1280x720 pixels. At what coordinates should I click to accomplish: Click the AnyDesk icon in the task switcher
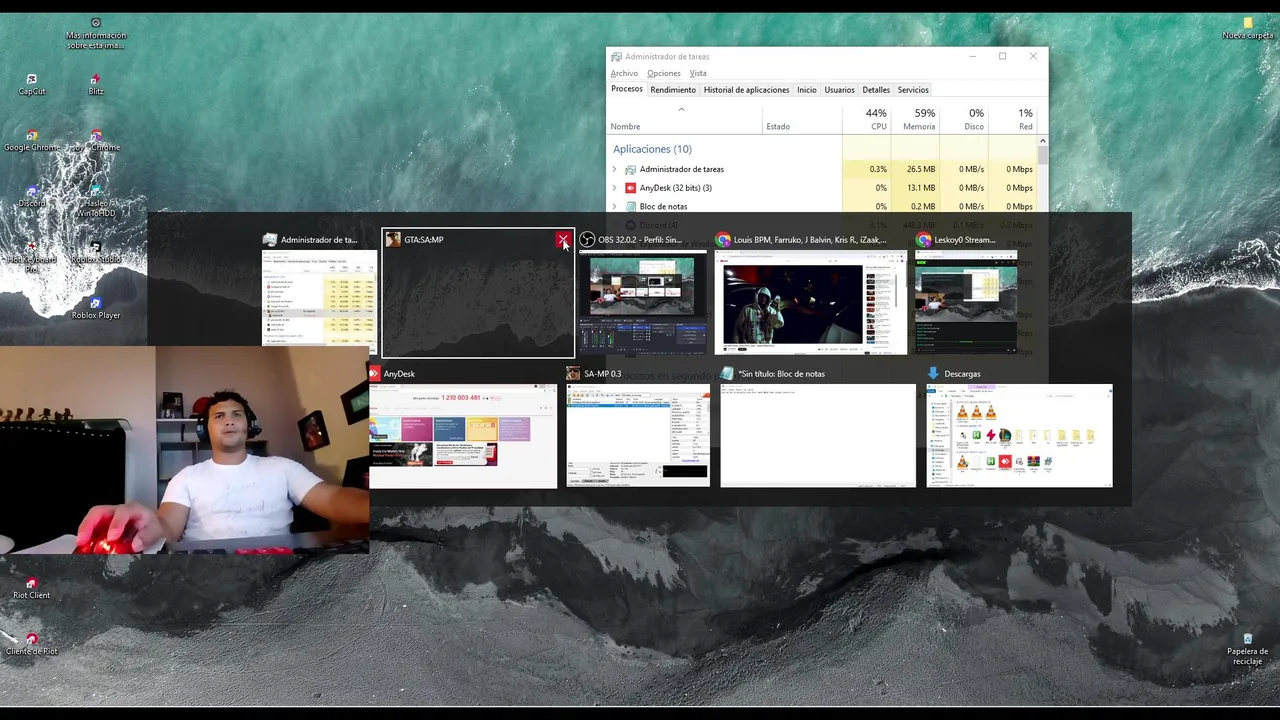[x=375, y=374]
